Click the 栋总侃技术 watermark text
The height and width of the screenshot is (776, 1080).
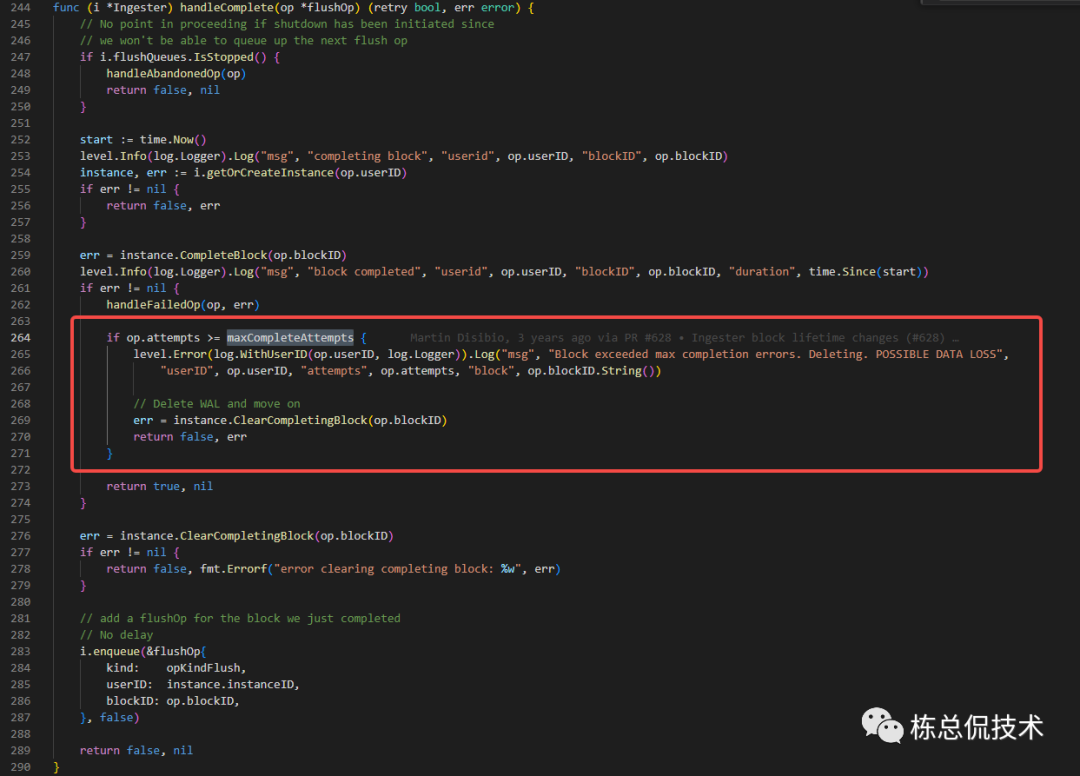976,728
